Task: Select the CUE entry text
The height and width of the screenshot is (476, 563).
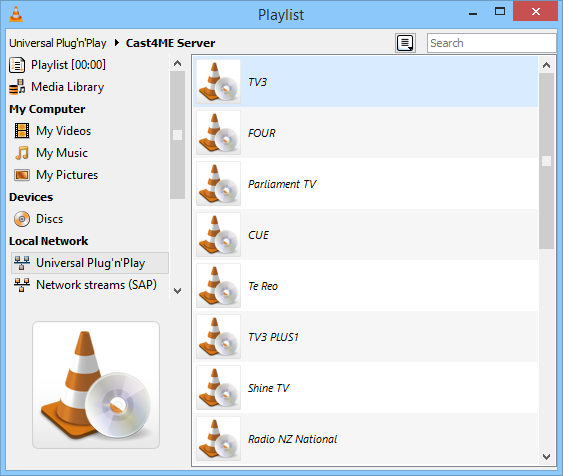Action: 258,235
